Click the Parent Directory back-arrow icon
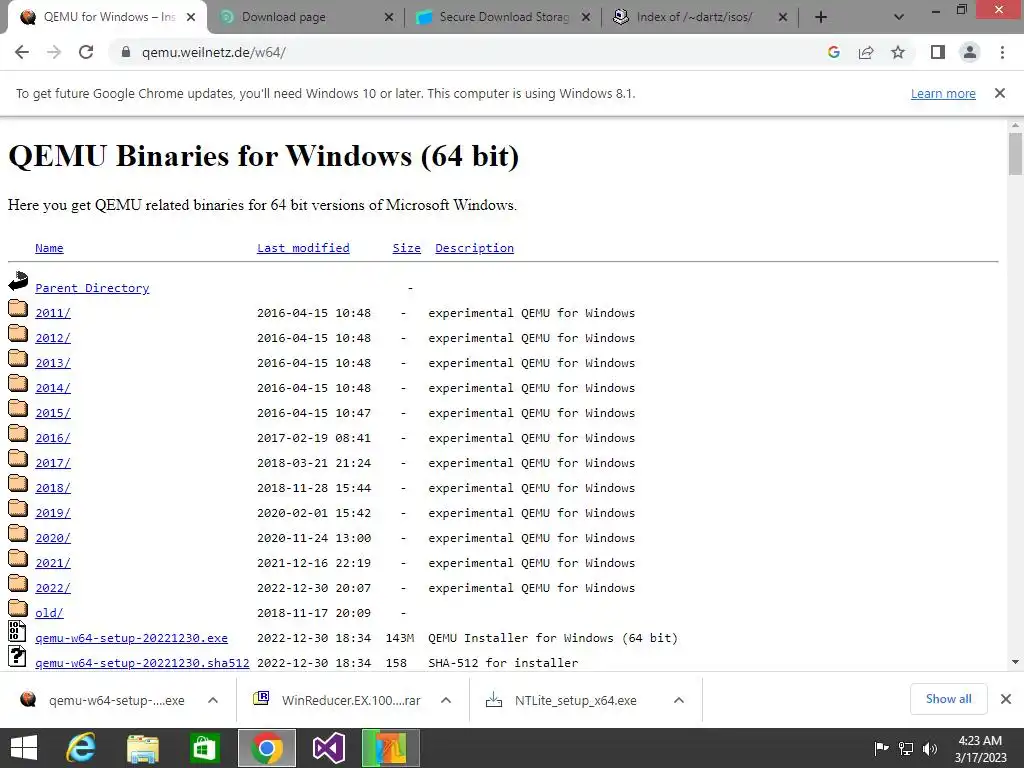 pyautogui.click(x=18, y=281)
